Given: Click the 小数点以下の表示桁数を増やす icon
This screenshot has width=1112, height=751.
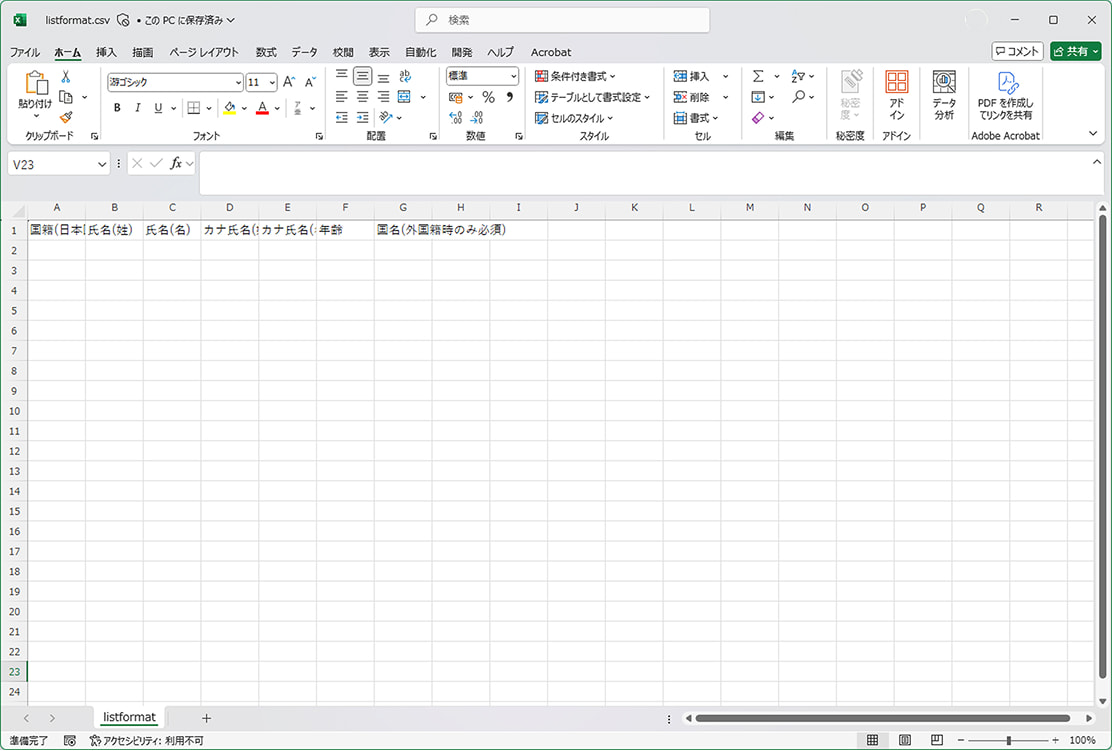Looking at the screenshot, I should (456, 117).
